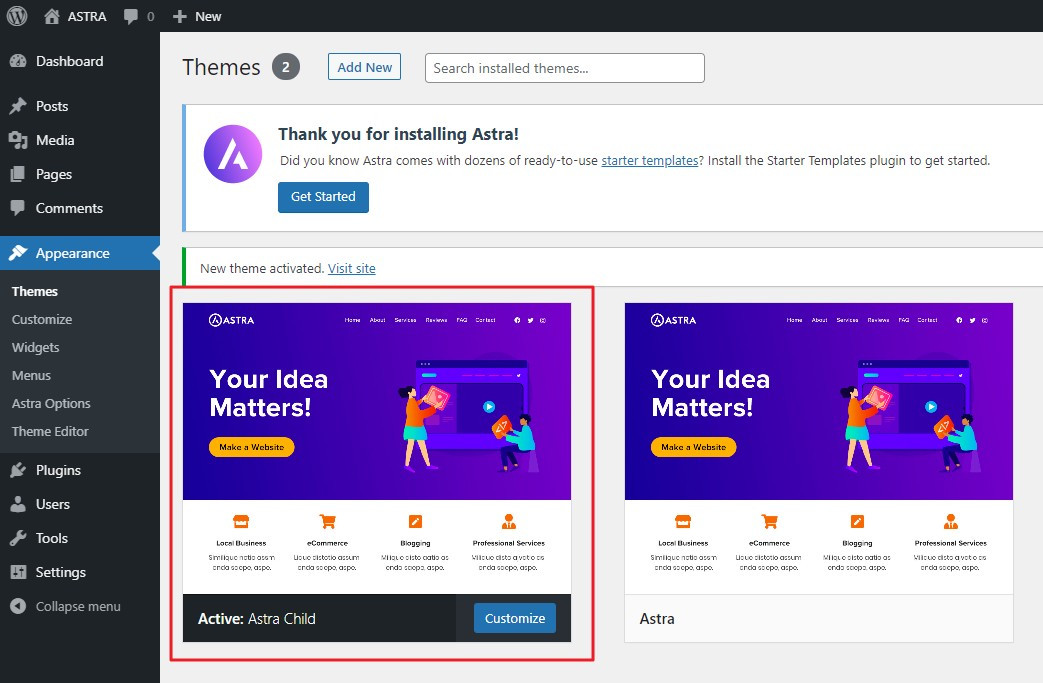Open the Dashboard menu
The width and height of the screenshot is (1043, 683).
click(80, 61)
